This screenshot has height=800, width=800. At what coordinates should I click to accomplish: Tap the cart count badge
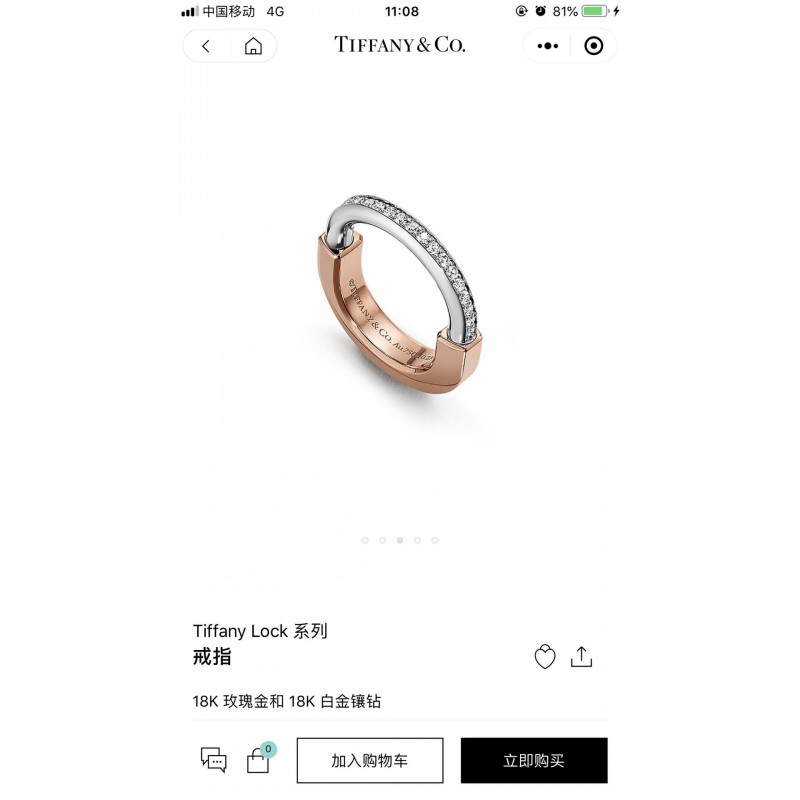(268, 749)
